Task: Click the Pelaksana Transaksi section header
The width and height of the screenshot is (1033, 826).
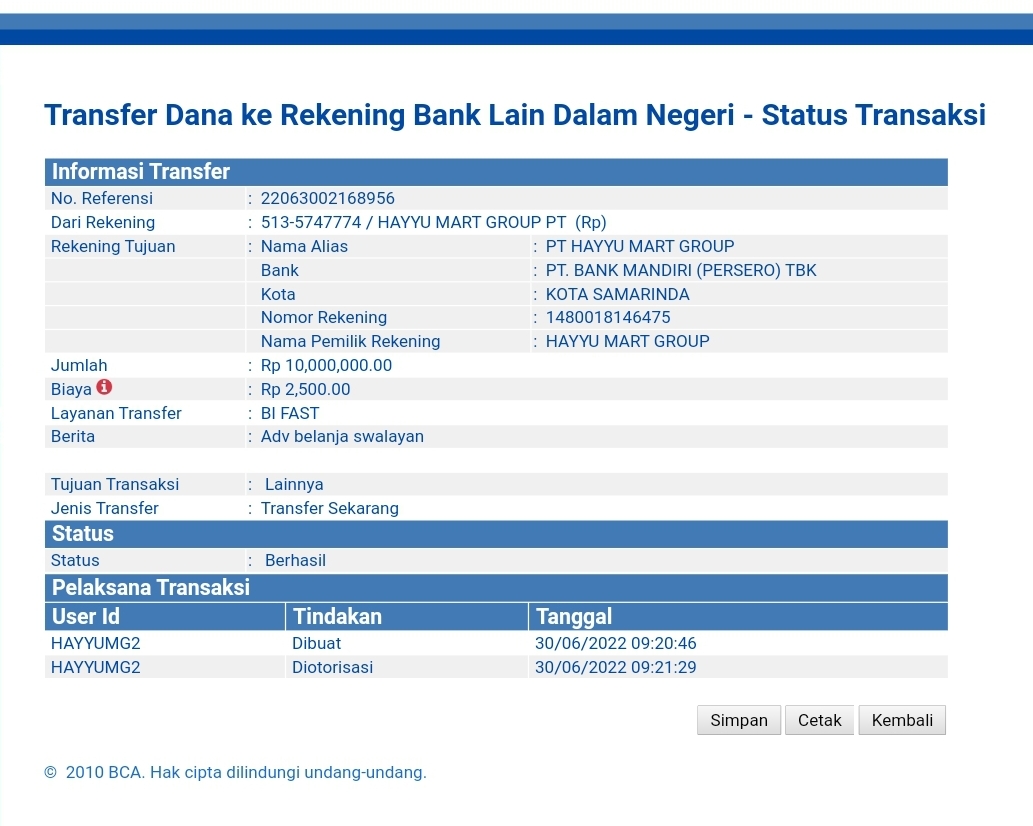Action: tap(151, 587)
